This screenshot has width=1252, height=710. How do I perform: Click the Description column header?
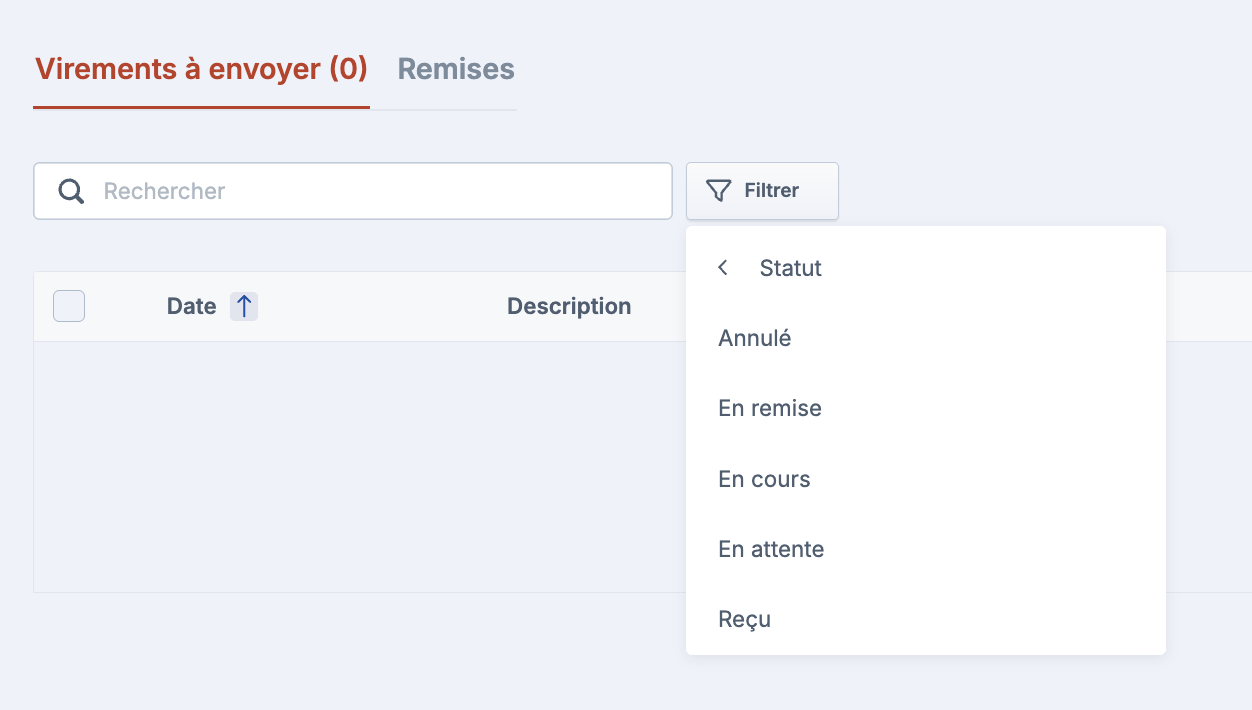(x=569, y=306)
